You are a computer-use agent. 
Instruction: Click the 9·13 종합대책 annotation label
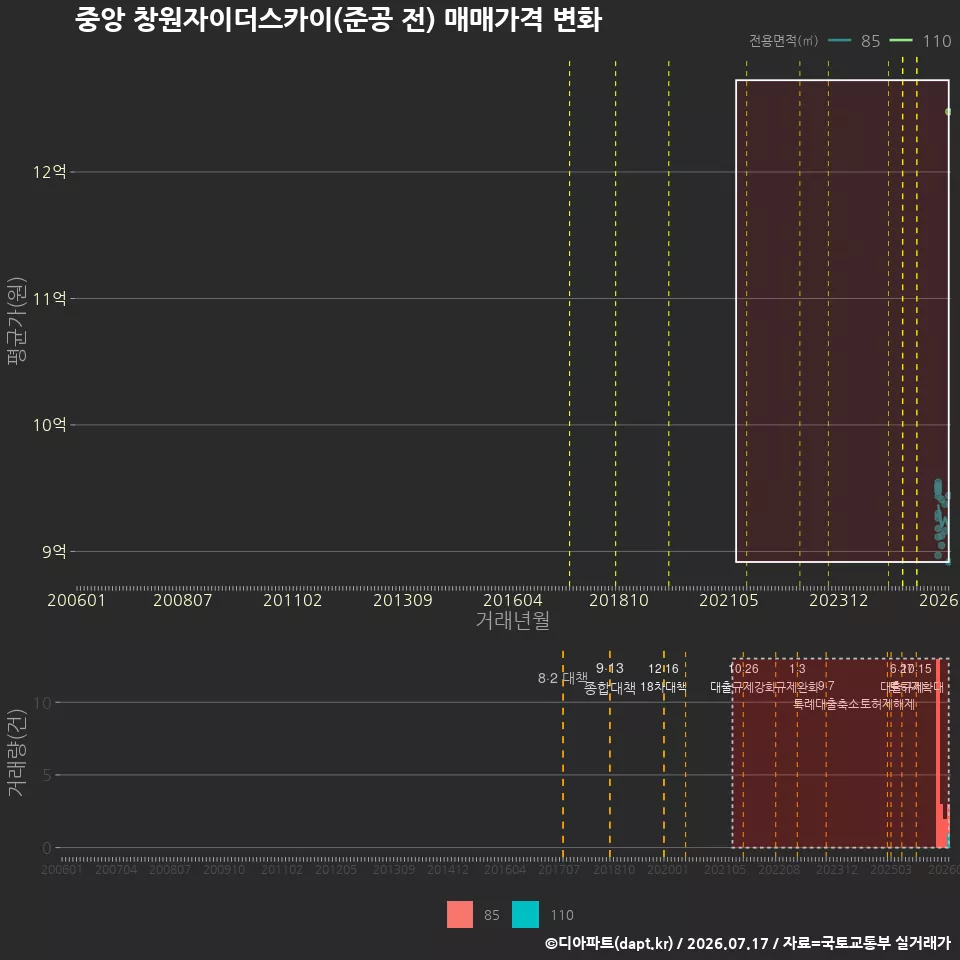(610, 678)
